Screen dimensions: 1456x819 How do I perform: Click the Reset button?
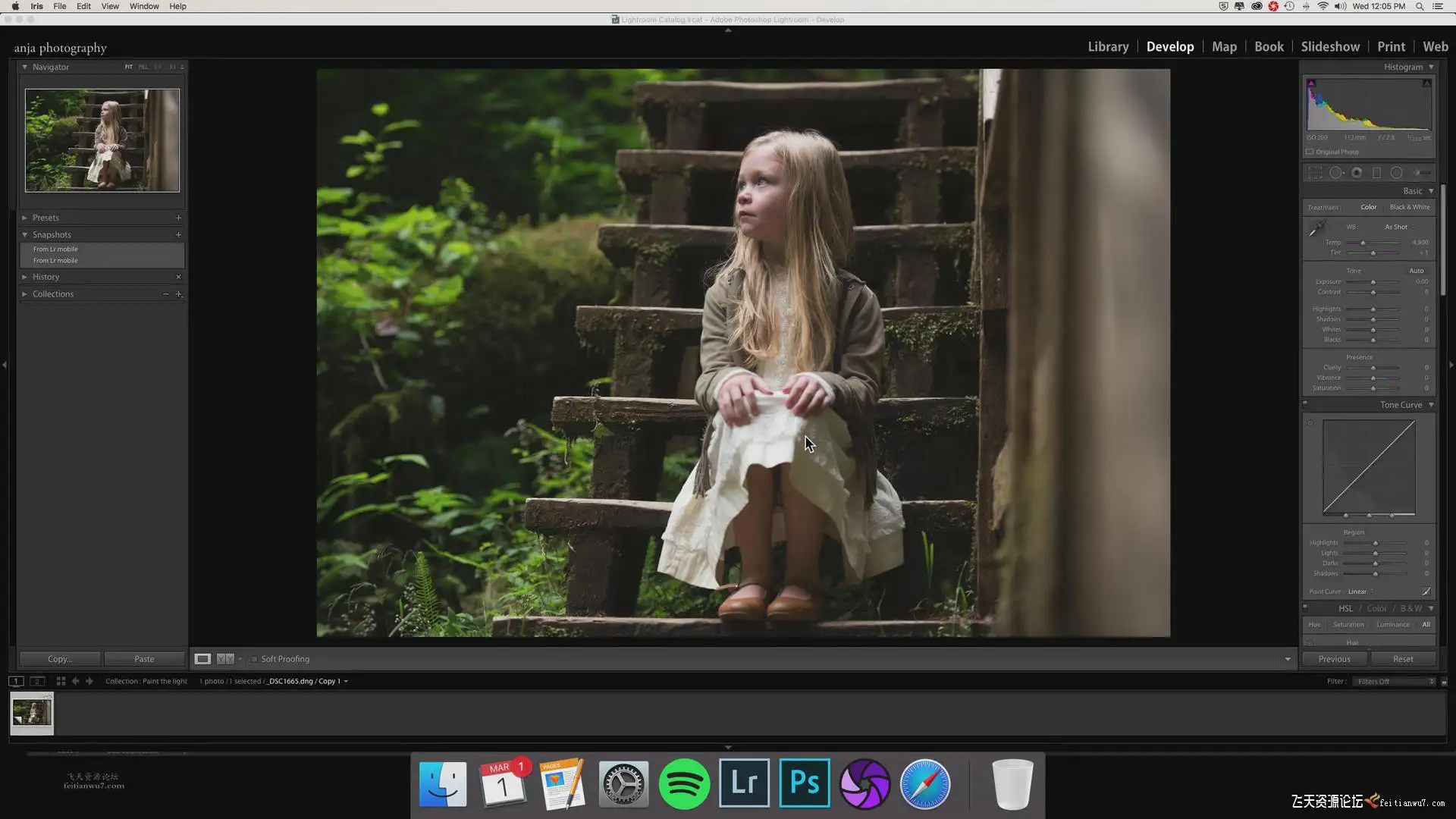coord(1403,659)
